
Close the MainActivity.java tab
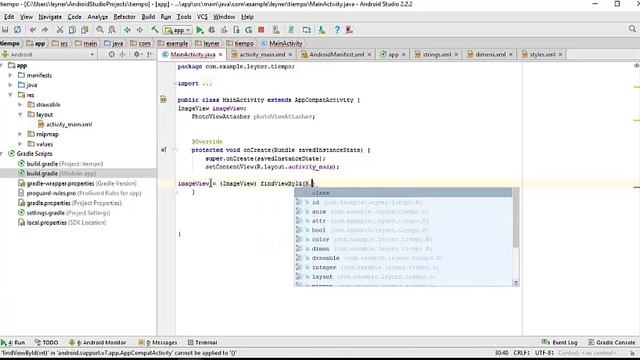(221, 54)
